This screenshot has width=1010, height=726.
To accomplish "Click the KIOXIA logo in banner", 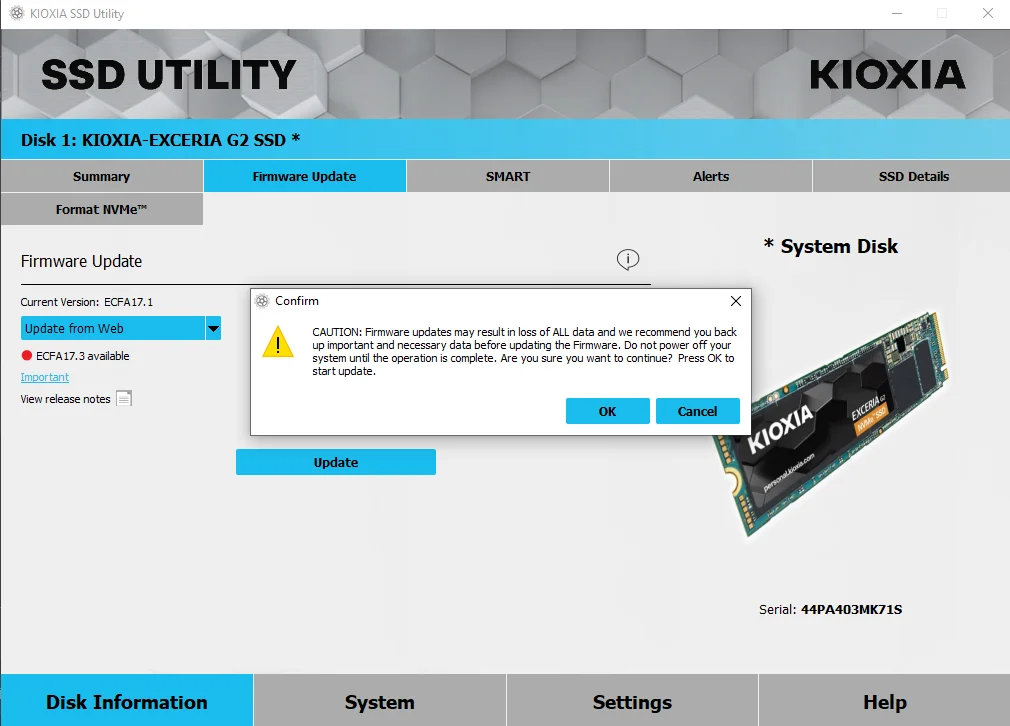I will [x=887, y=74].
